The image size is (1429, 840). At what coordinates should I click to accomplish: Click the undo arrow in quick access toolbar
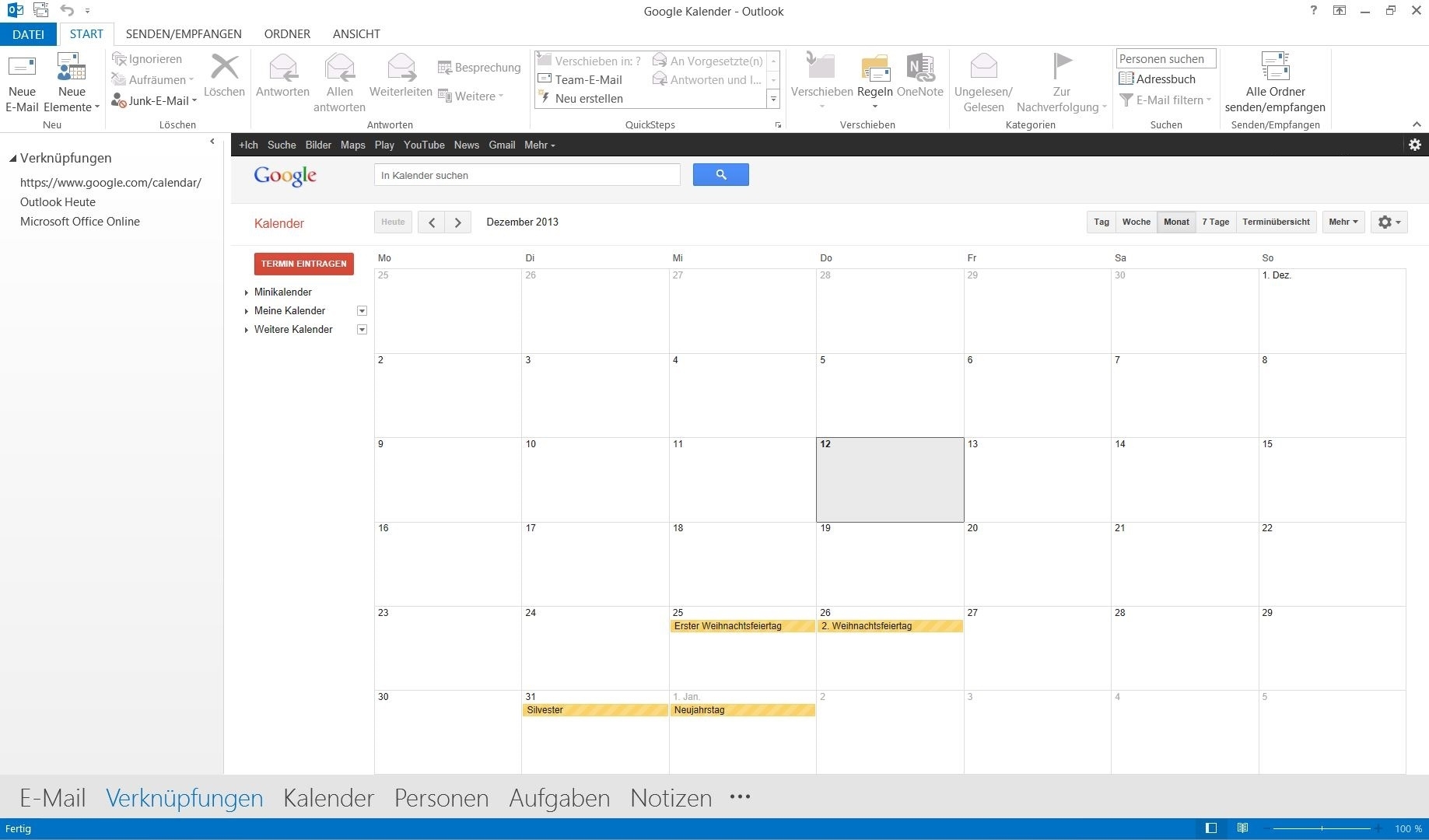[67, 11]
